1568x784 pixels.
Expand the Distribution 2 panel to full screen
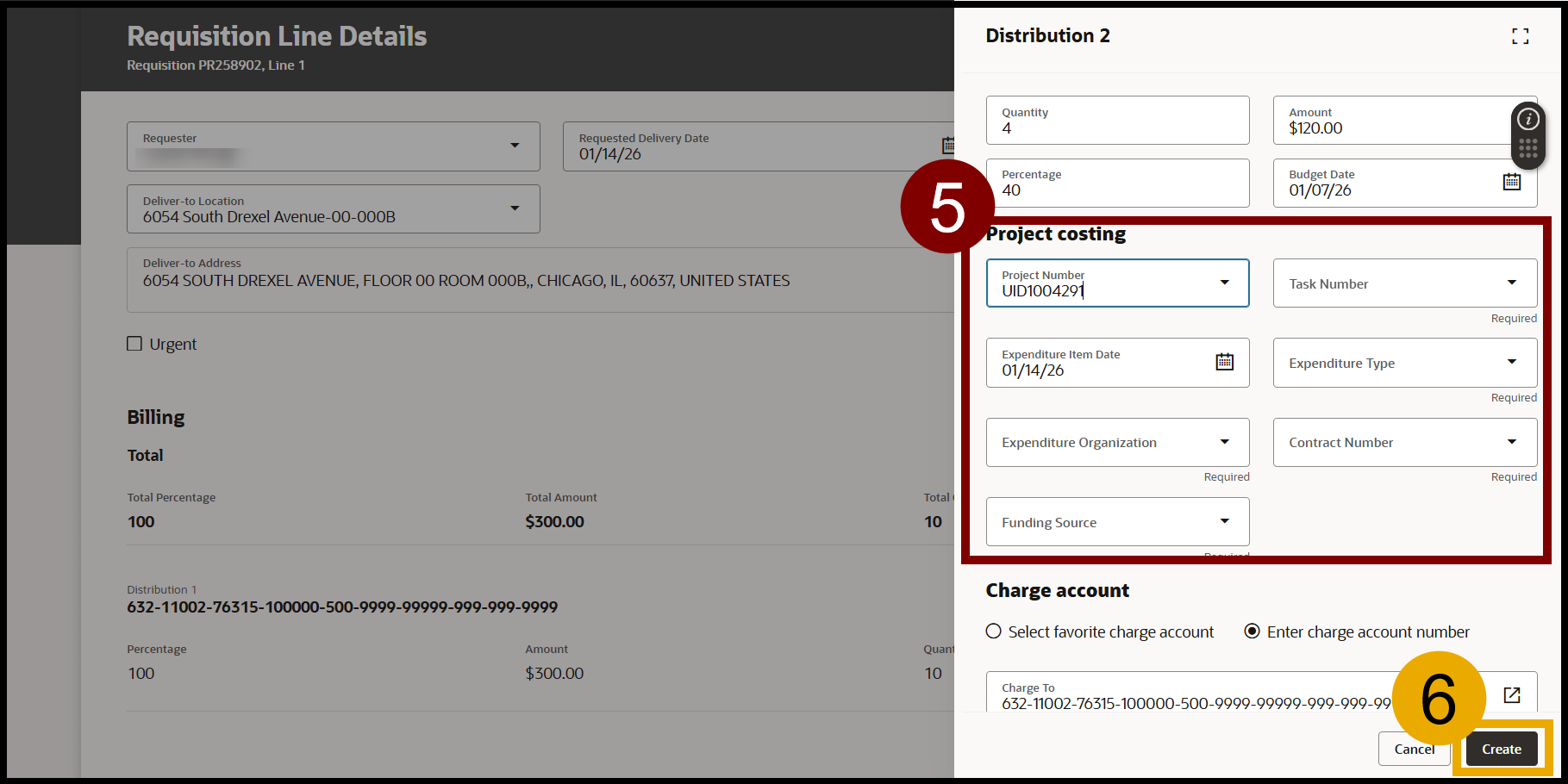click(x=1520, y=36)
